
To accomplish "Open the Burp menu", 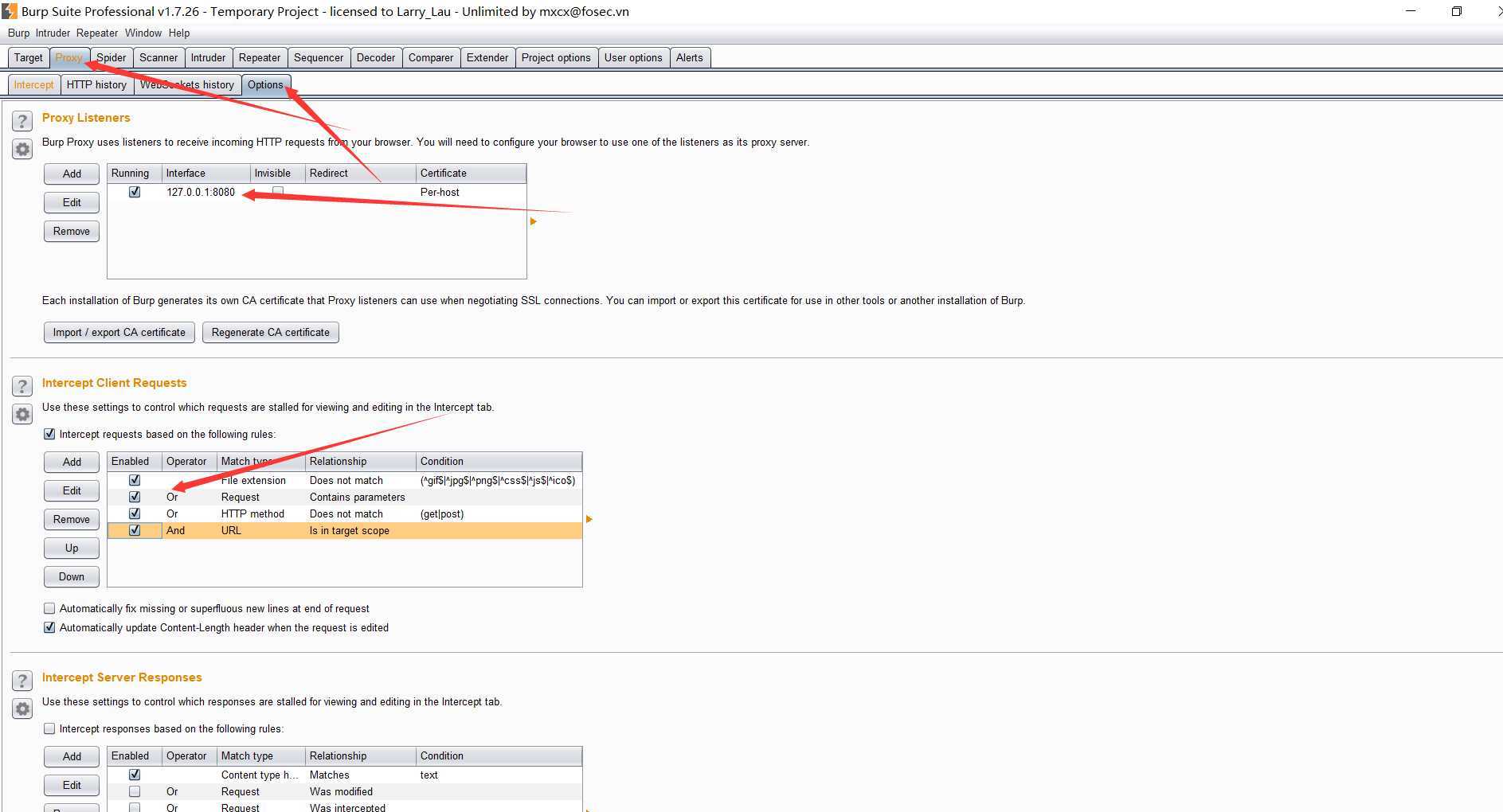I will [18, 33].
